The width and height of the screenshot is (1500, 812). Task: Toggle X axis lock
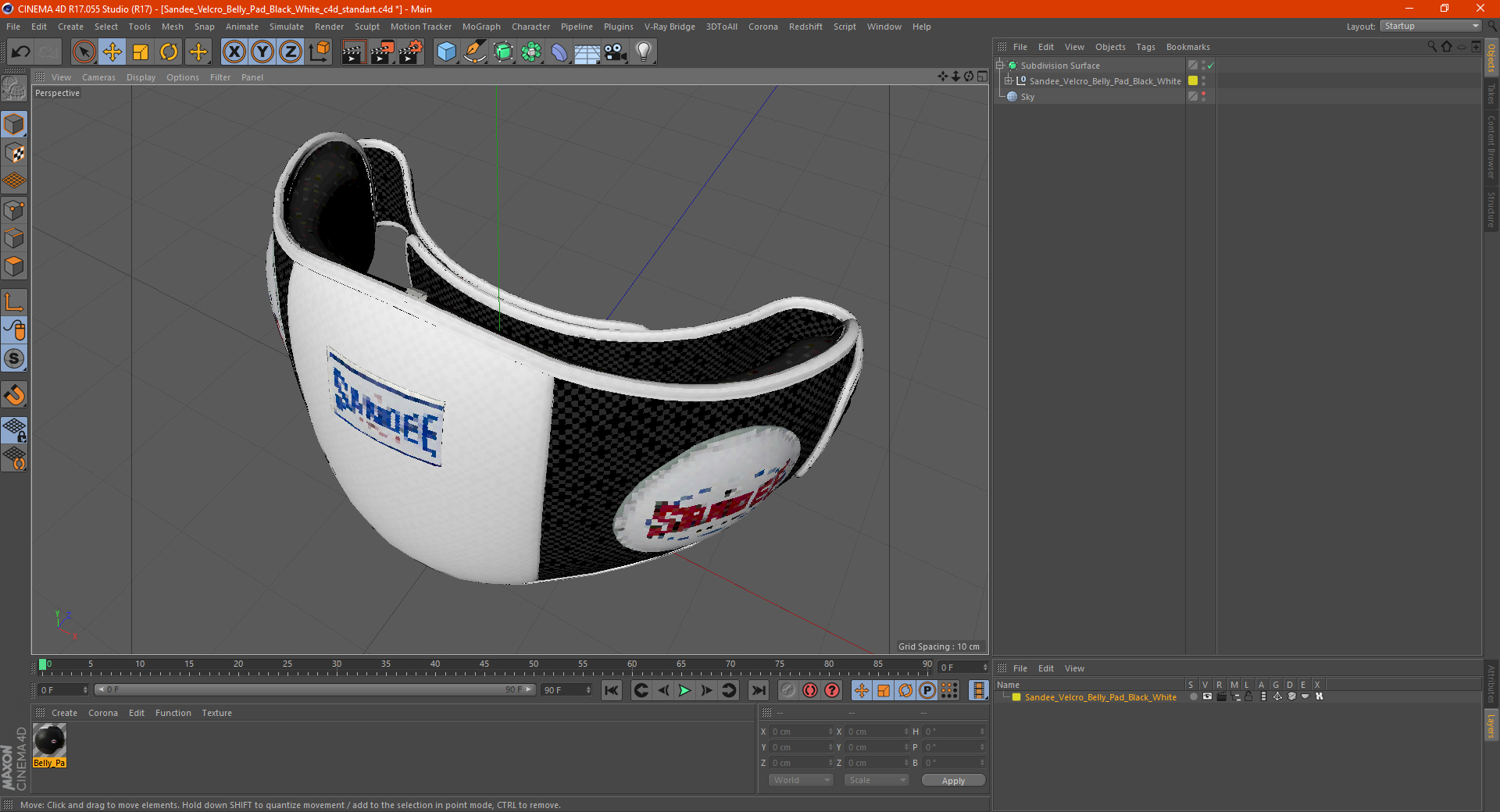234,52
